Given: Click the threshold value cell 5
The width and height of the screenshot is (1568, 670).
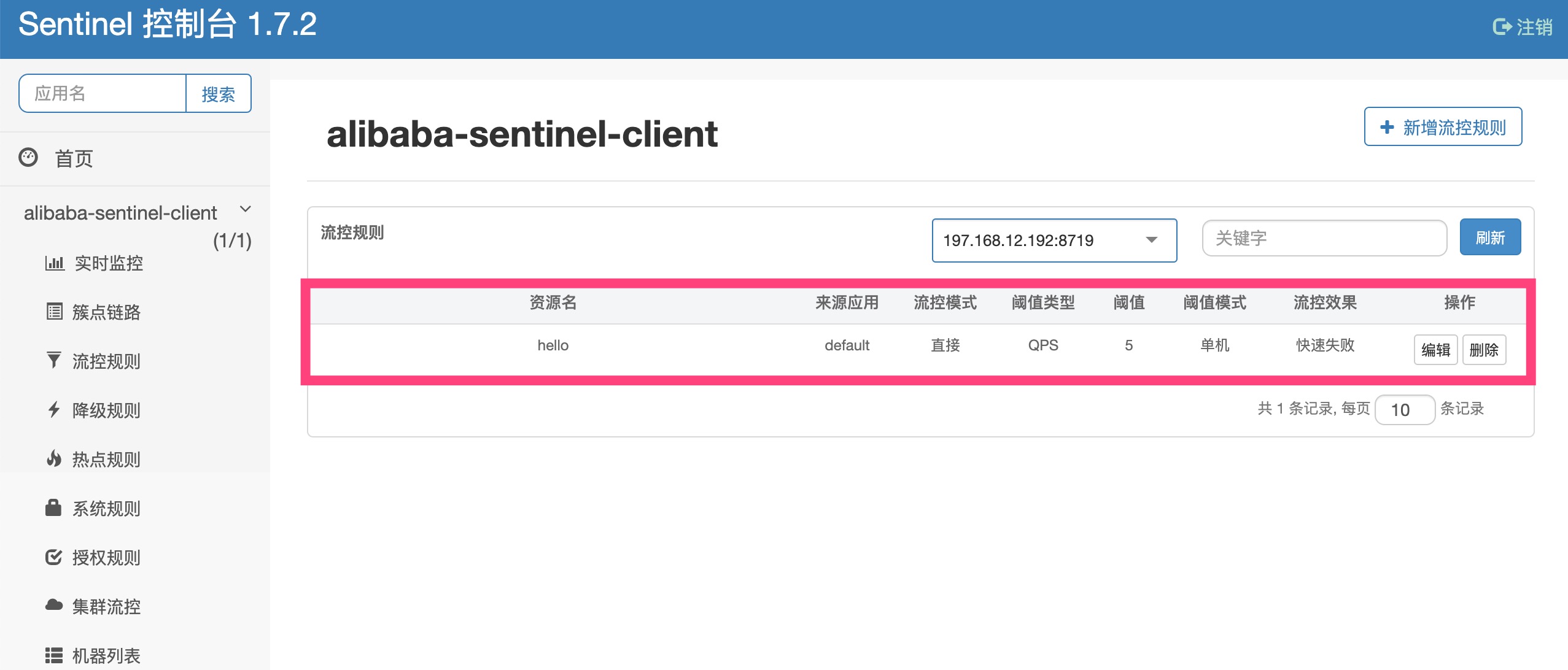Looking at the screenshot, I should pos(1128,345).
